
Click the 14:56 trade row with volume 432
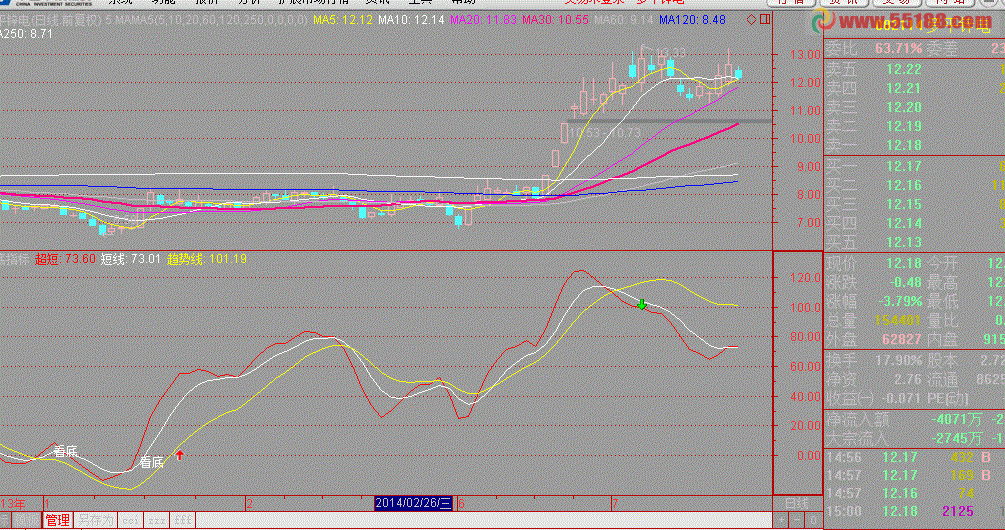coord(913,458)
